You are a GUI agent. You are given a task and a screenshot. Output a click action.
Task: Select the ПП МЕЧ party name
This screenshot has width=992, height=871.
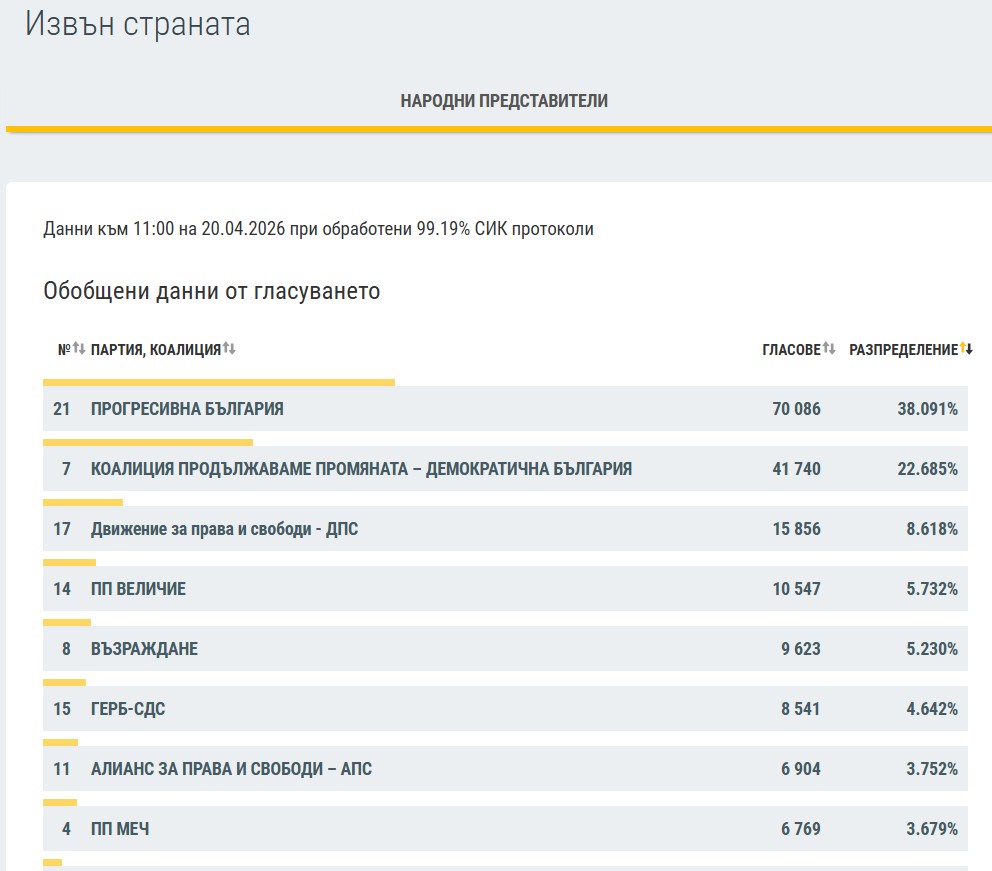point(120,829)
